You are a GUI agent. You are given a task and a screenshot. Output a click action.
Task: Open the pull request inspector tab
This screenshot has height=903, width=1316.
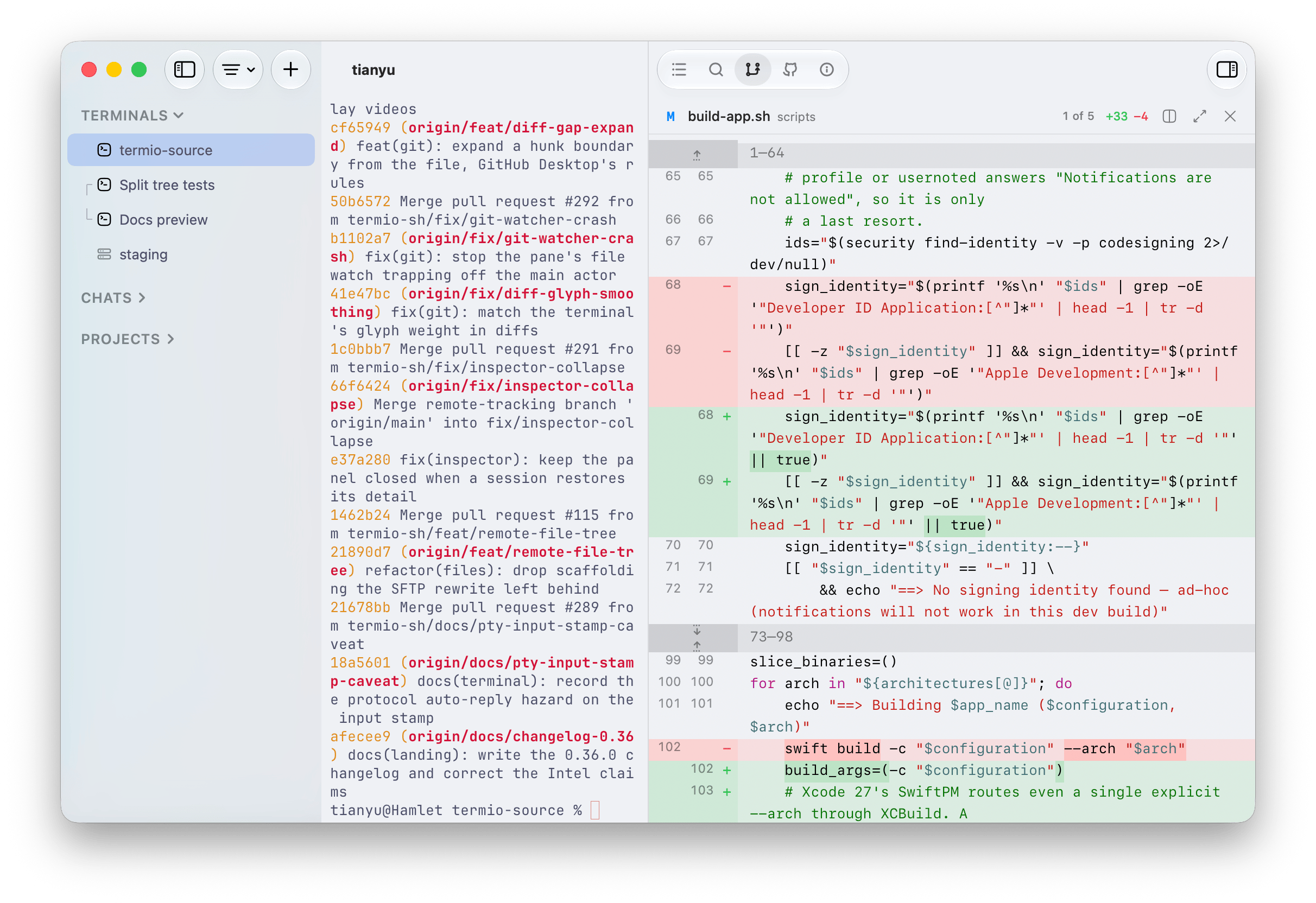[x=790, y=69]
